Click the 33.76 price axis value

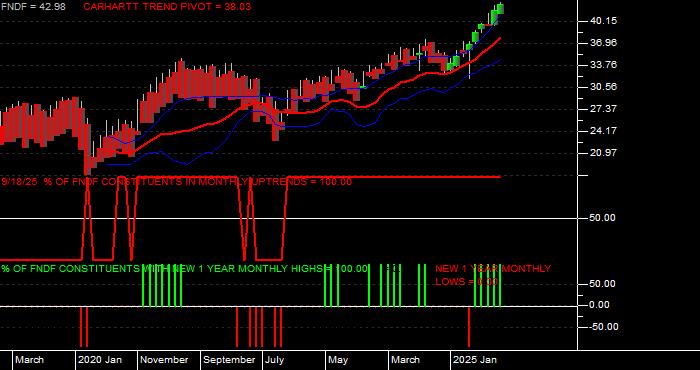coord(604,65)
